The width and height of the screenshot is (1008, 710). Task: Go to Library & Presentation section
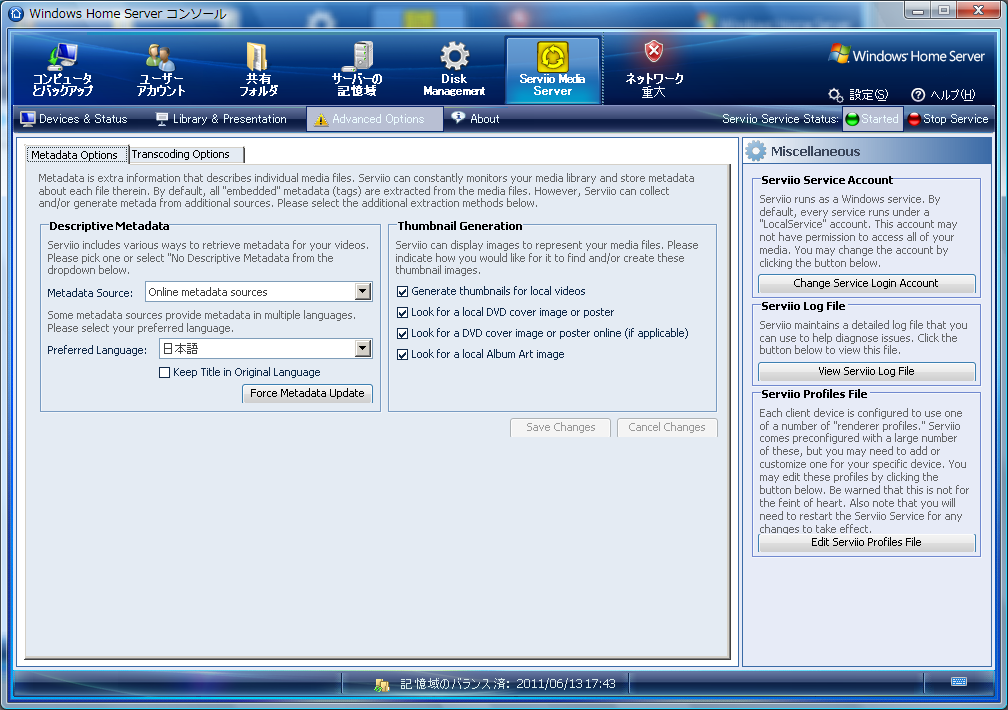coord(221,119)
